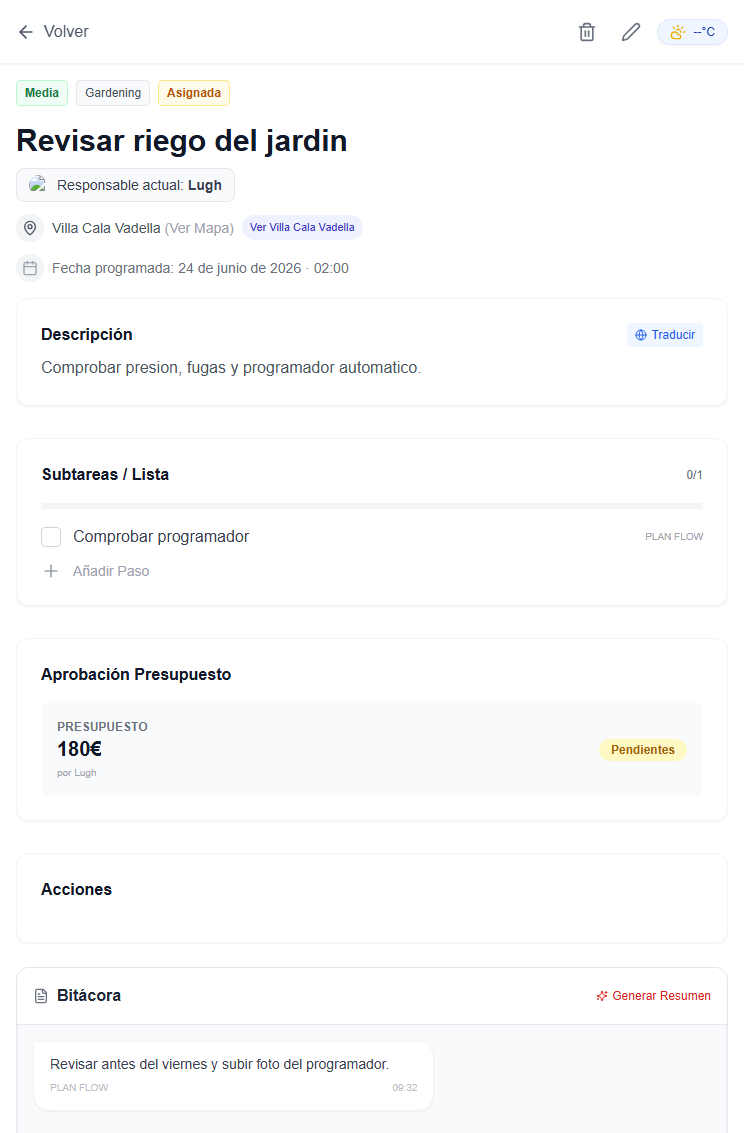This screenshot has height=1133, width=744.
Task: Click the Acciones section header
Action: pyautogui.click(x=77, y=889)
